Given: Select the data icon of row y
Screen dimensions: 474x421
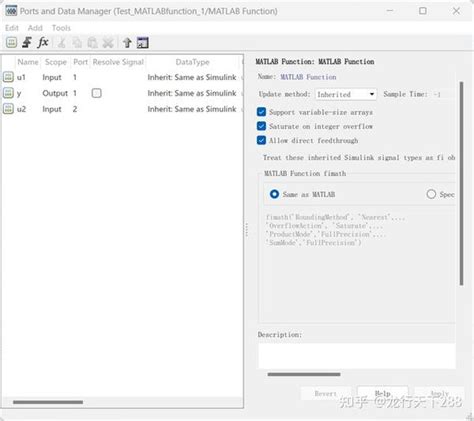Looking at the screenshot, I should [8, 93].
